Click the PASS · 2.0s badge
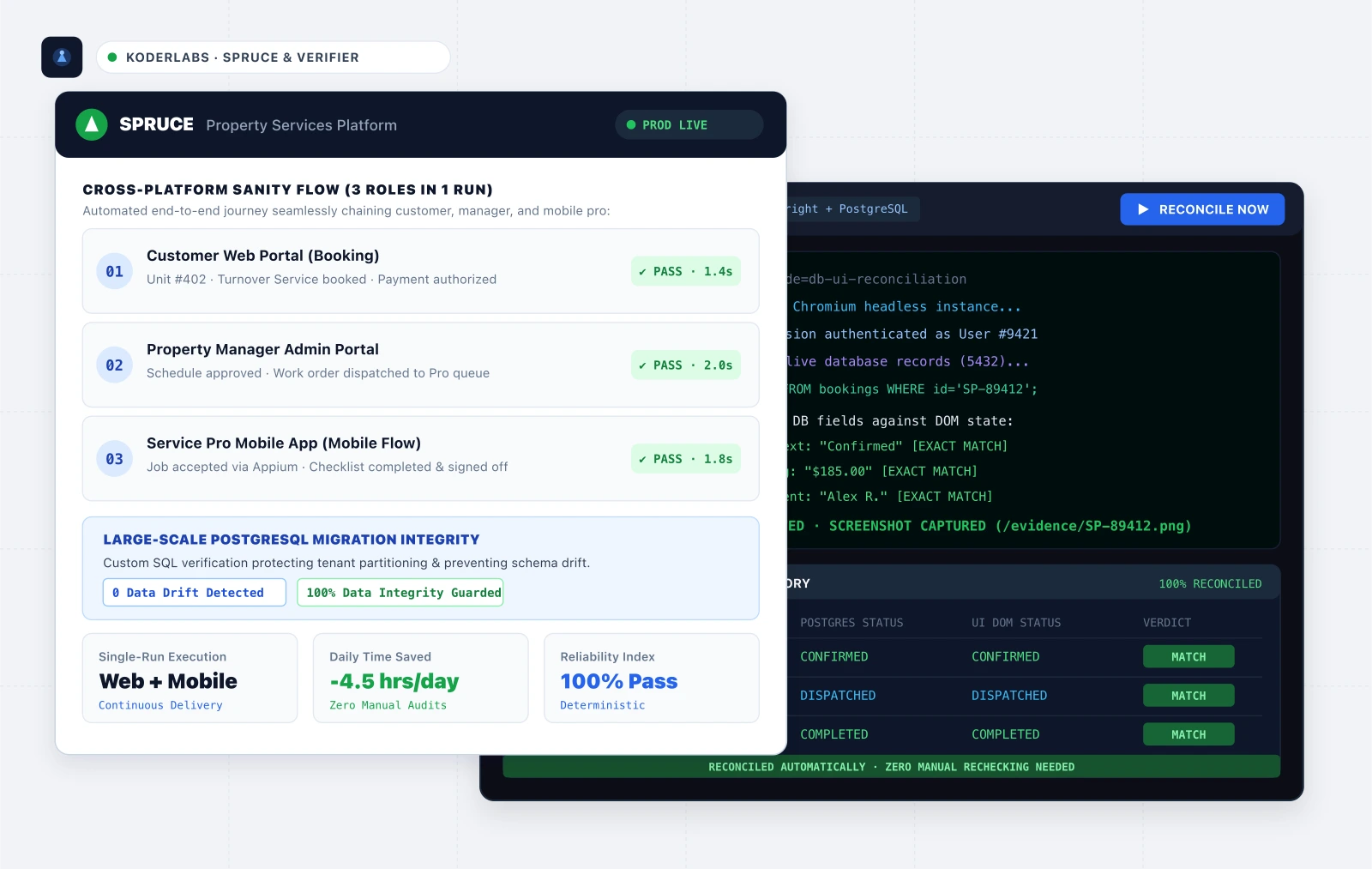 [685, 365]
